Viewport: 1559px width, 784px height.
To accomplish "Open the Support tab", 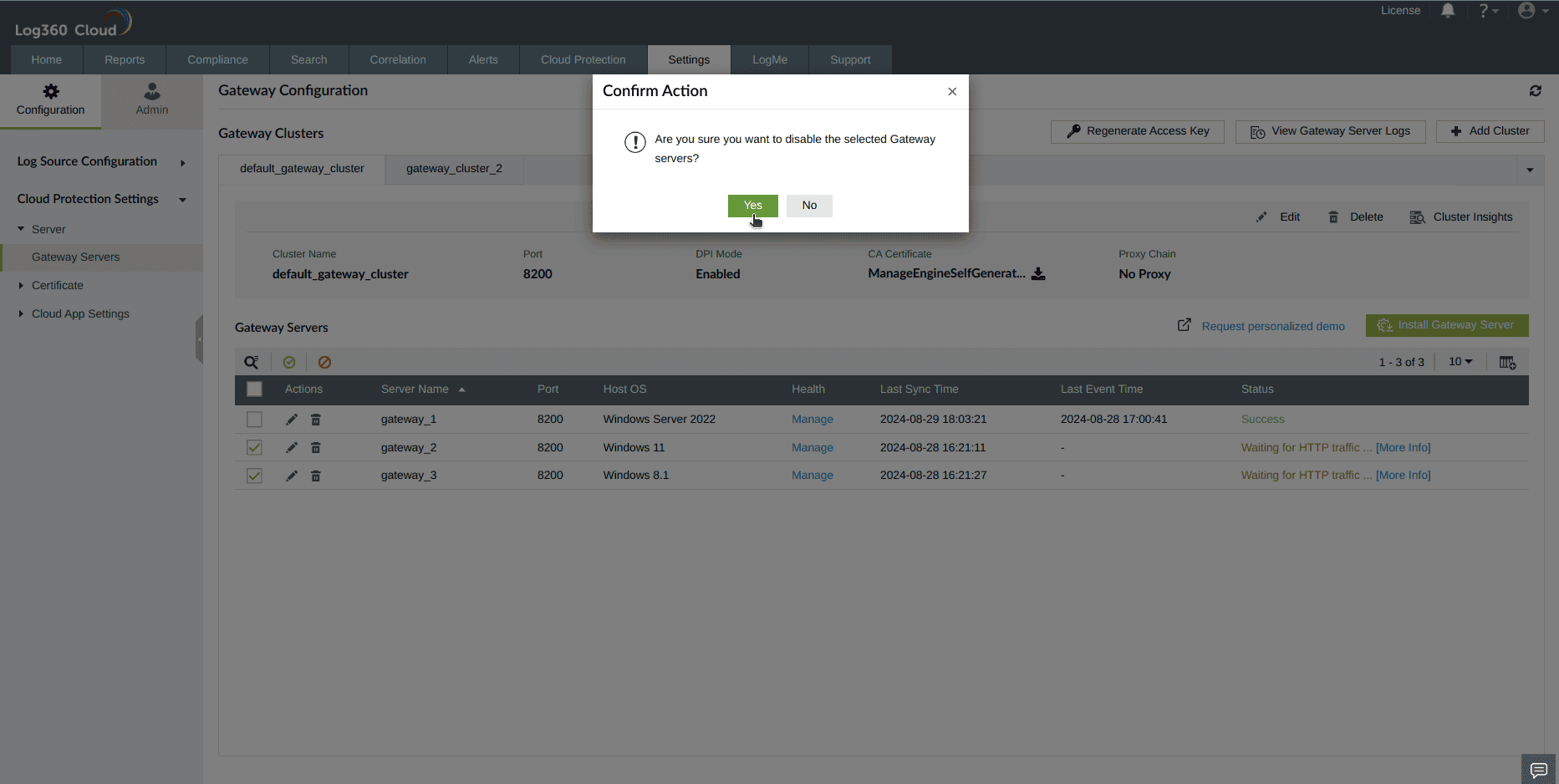I will point(850,60).
